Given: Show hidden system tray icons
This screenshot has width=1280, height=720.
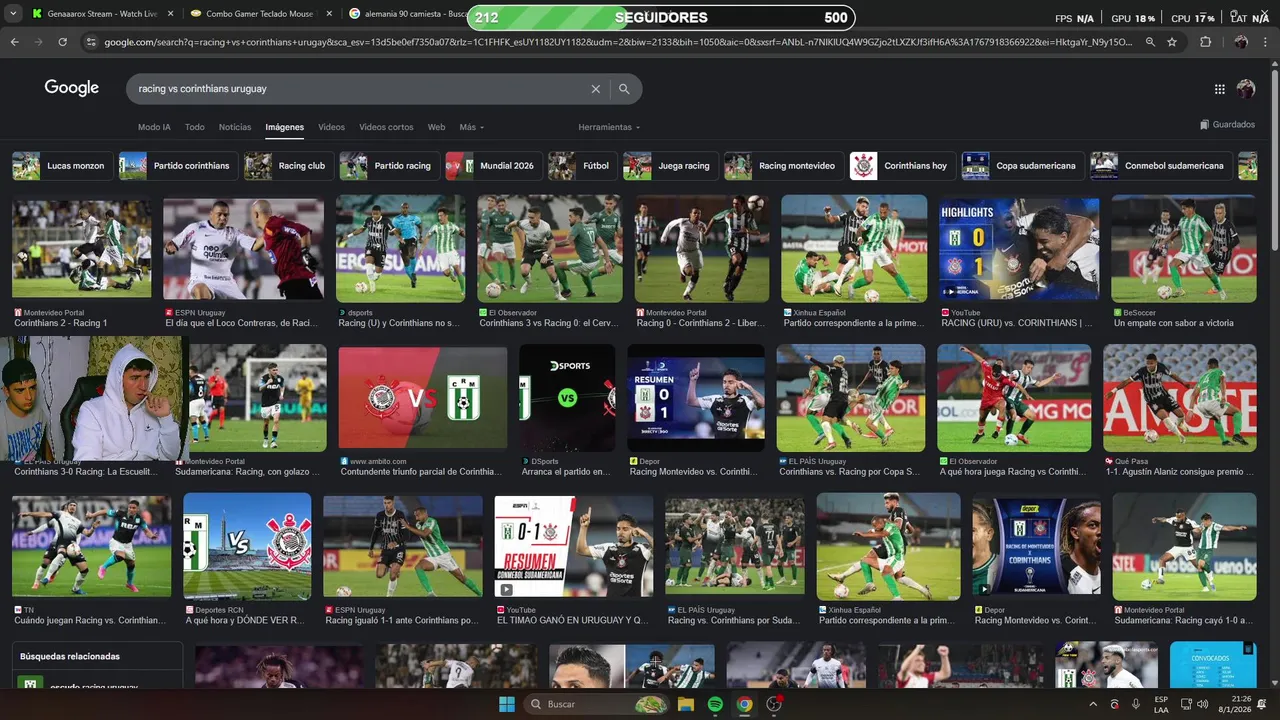Looking at the screenshot, I should 1092,704.
